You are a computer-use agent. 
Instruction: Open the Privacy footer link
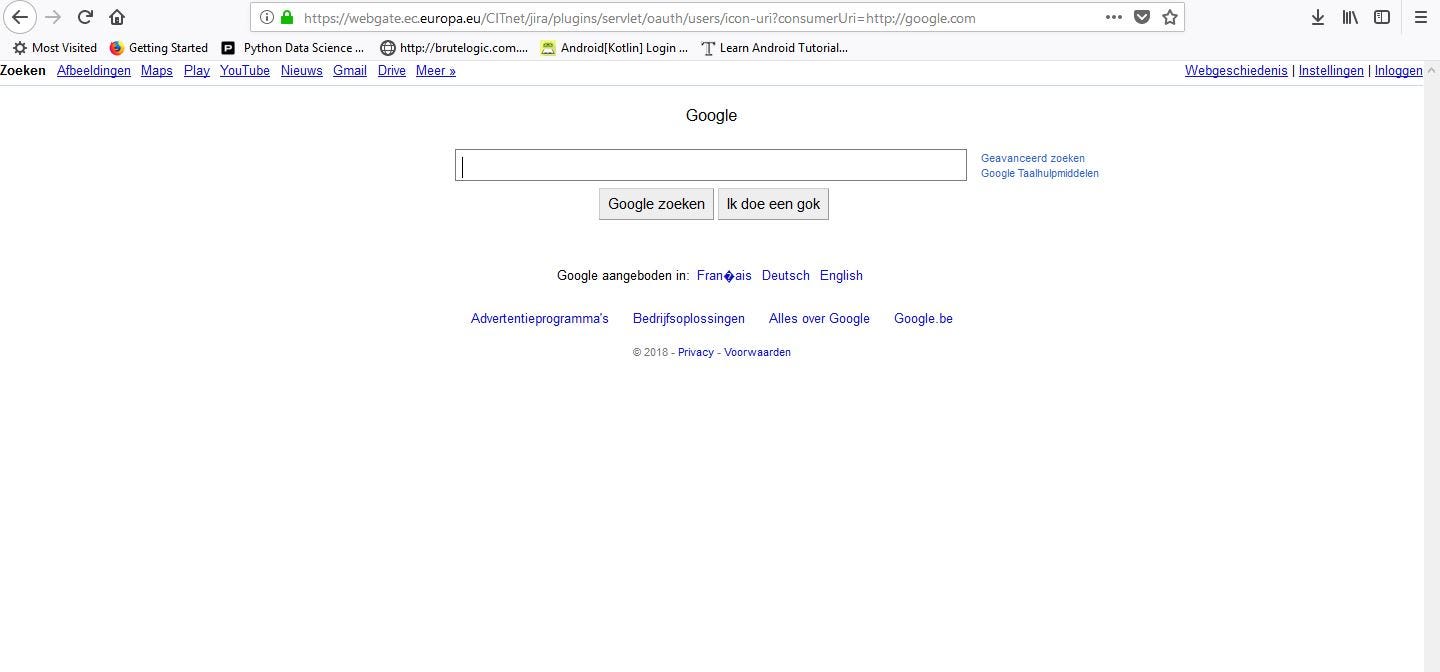pyautogui.click(x=696, y=352)
